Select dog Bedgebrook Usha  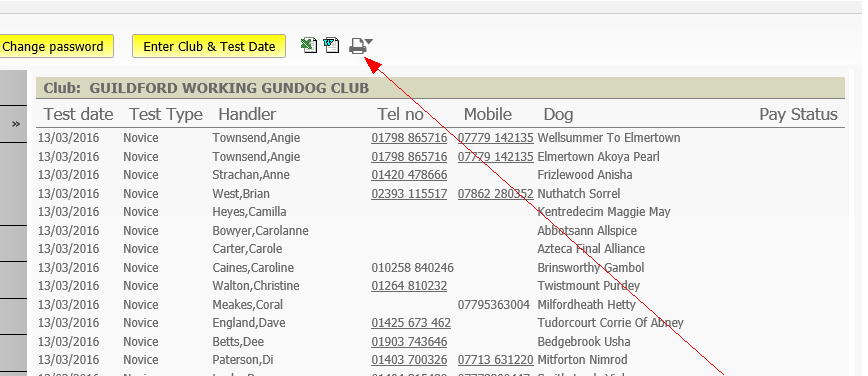click(584, 342)
